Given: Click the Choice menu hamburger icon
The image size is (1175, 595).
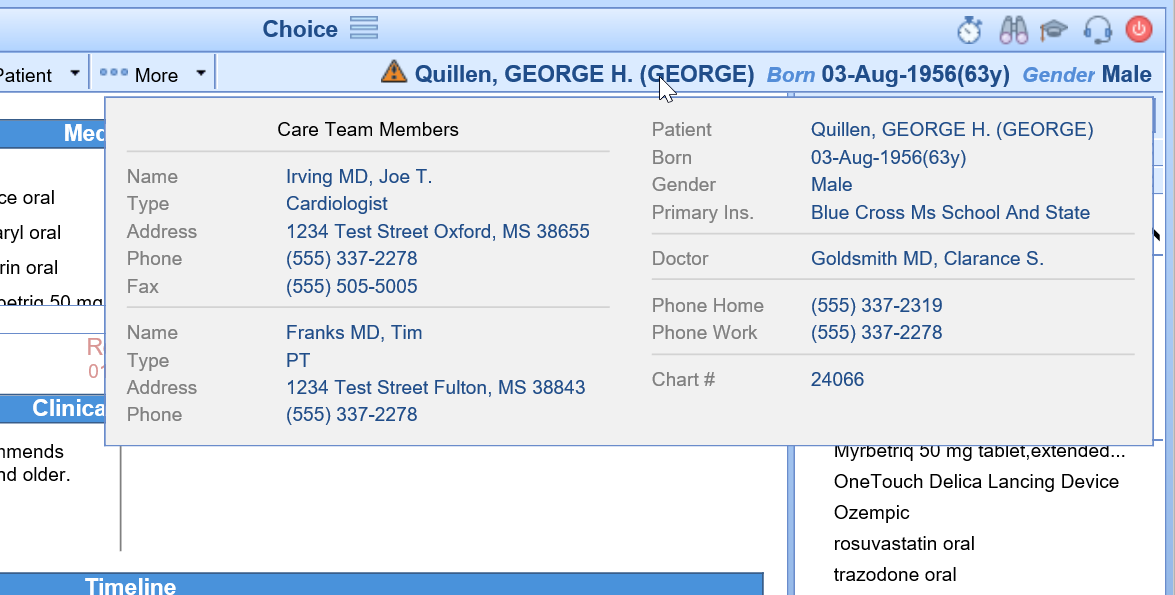Looking at the screenshot, I should 364,29.
